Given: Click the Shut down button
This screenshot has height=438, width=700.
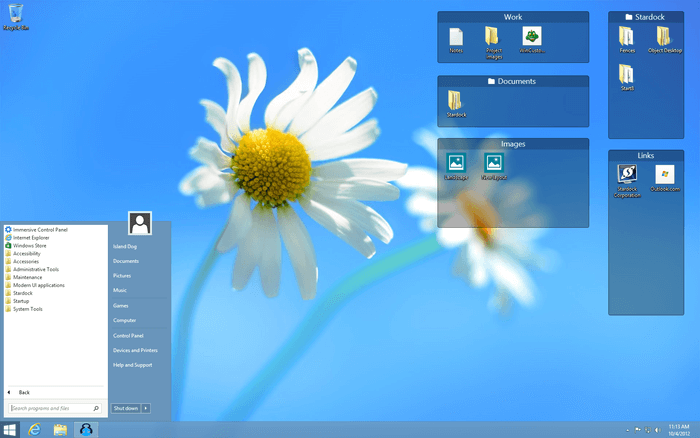Looking at the screenshot, I should coord(125,408).
